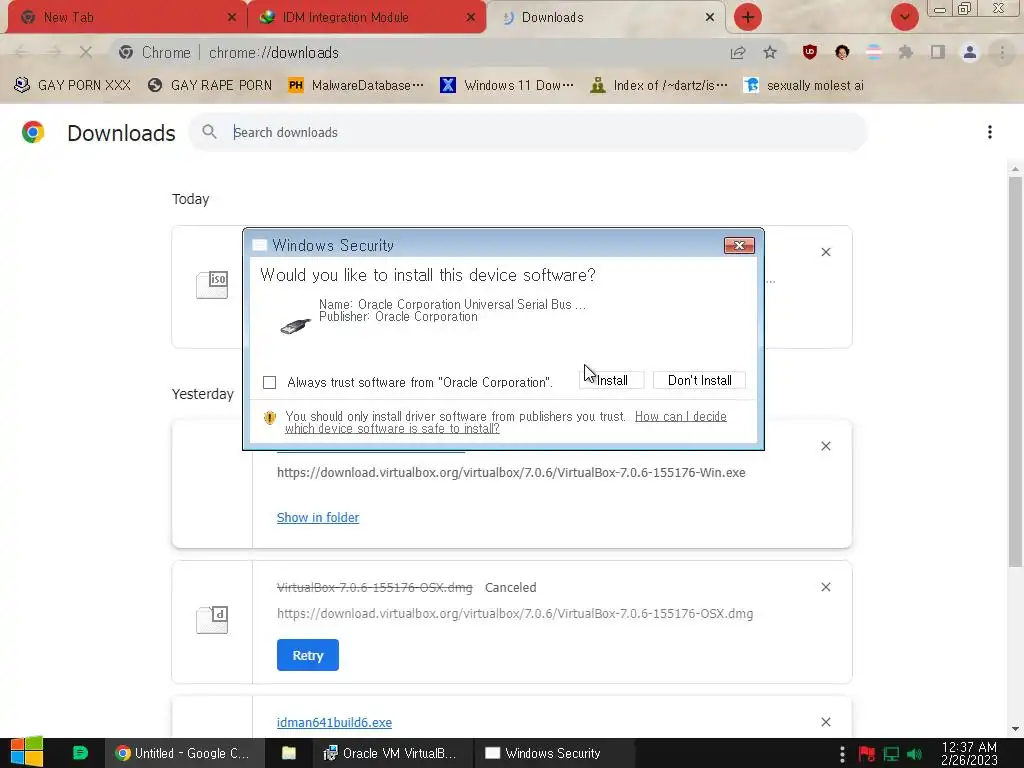
Task: Open a new tab with plus button
Action: [748, 17]
